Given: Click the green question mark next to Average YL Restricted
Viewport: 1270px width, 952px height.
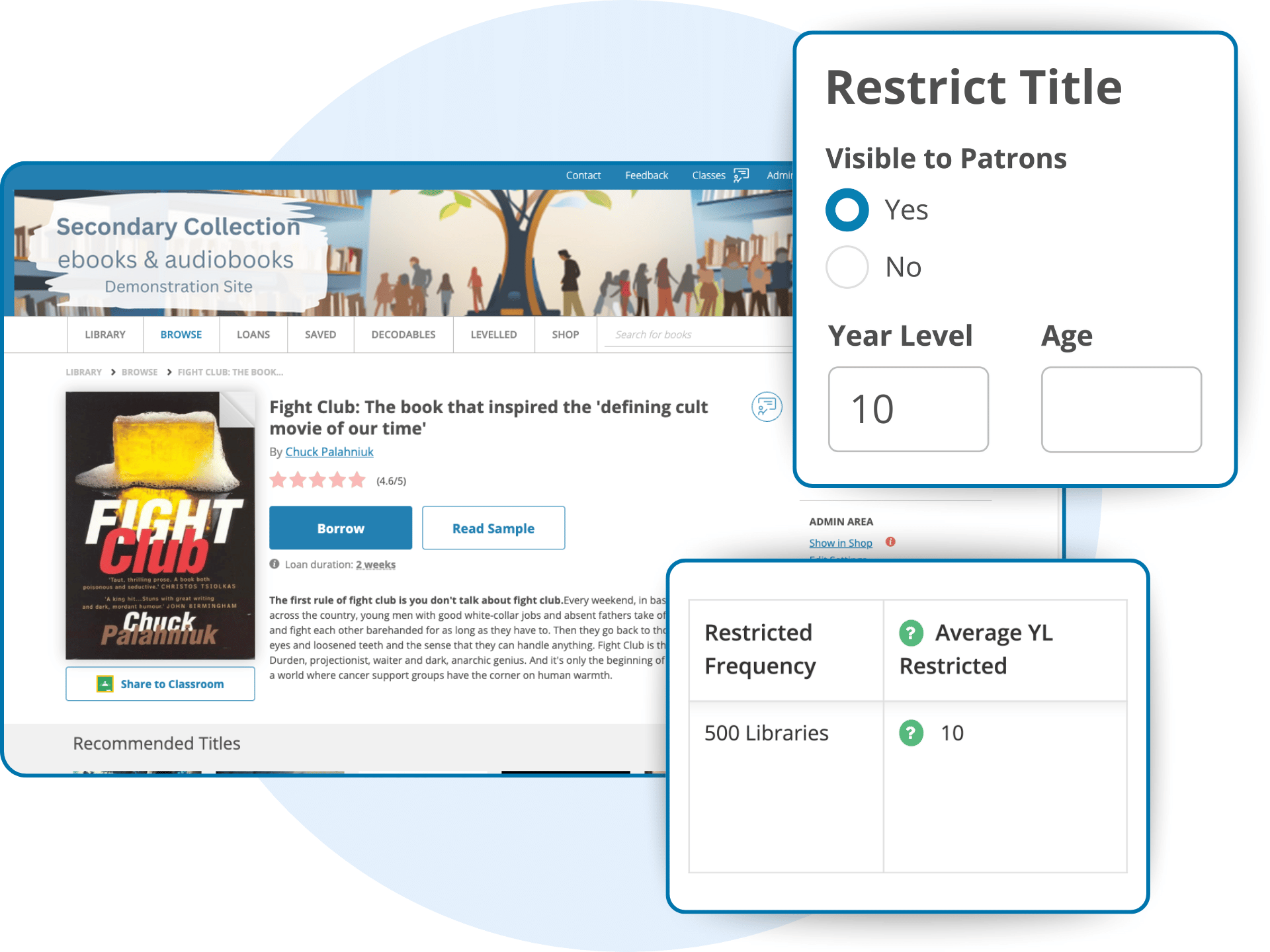Looking at the screenshot, I should coord(911,633).
